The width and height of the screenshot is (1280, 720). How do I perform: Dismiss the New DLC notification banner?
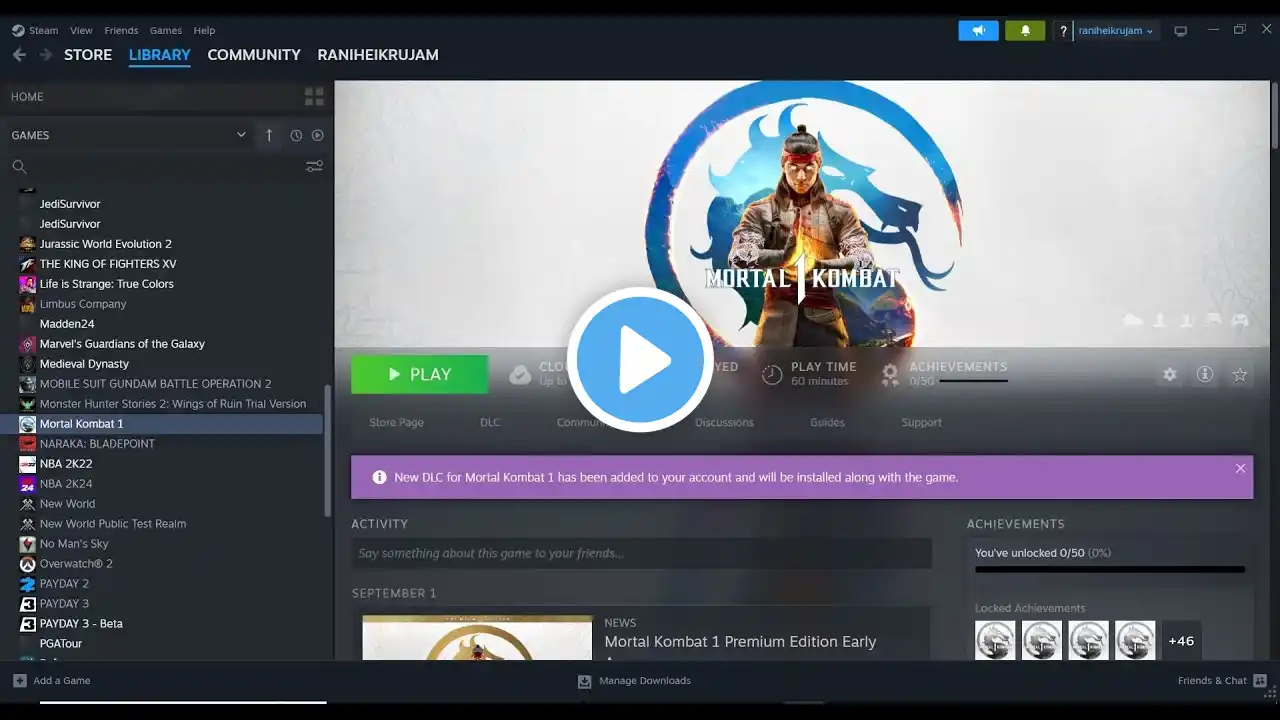[x=1240, y=468]
